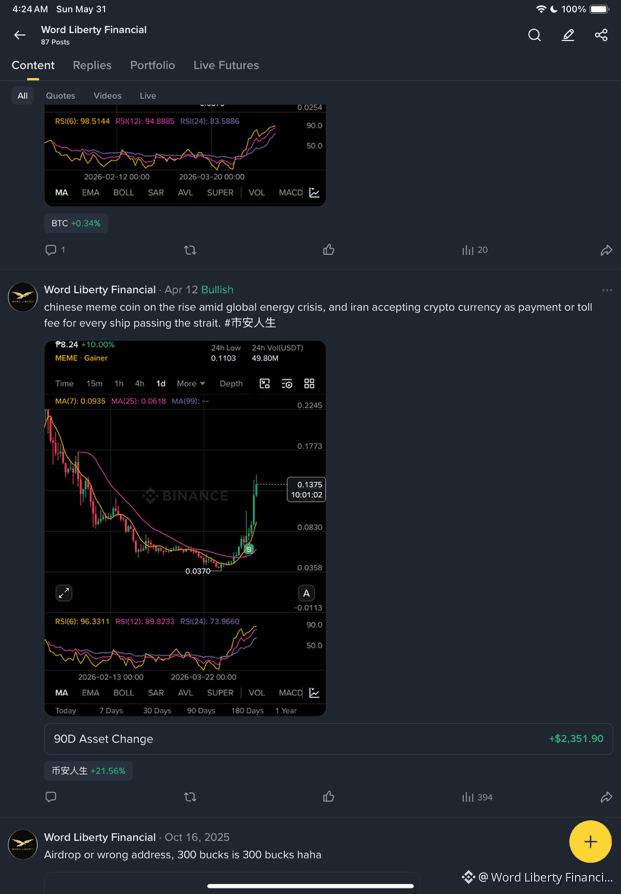The width and height of the screenshot is (621, 894).
Task: View stats showing 20 views
Action: point(474,250)
